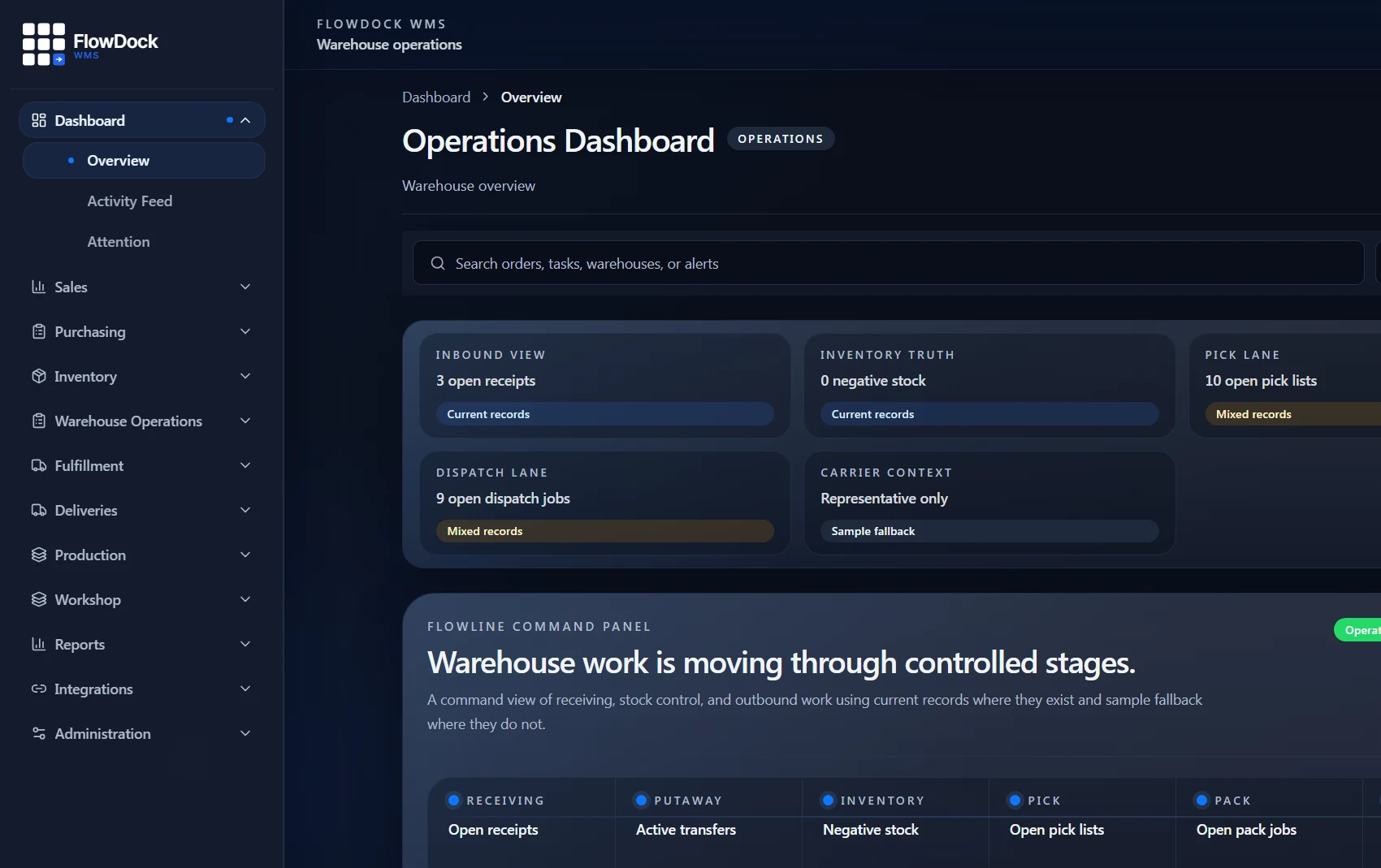Open the Carrier Context card
The width and height of the screenshot is (1381, 868).
pyautogui.click(x=989, y=503)
